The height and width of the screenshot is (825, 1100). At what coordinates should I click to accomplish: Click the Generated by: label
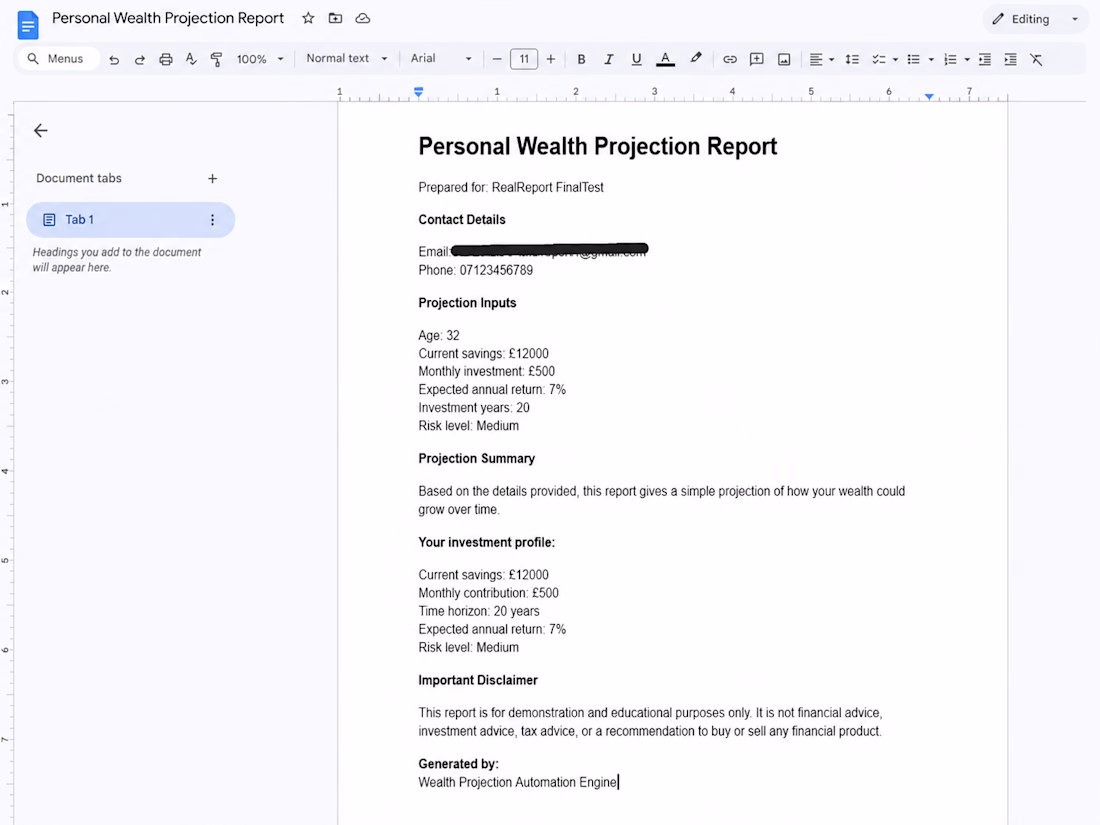click(459, 764)
